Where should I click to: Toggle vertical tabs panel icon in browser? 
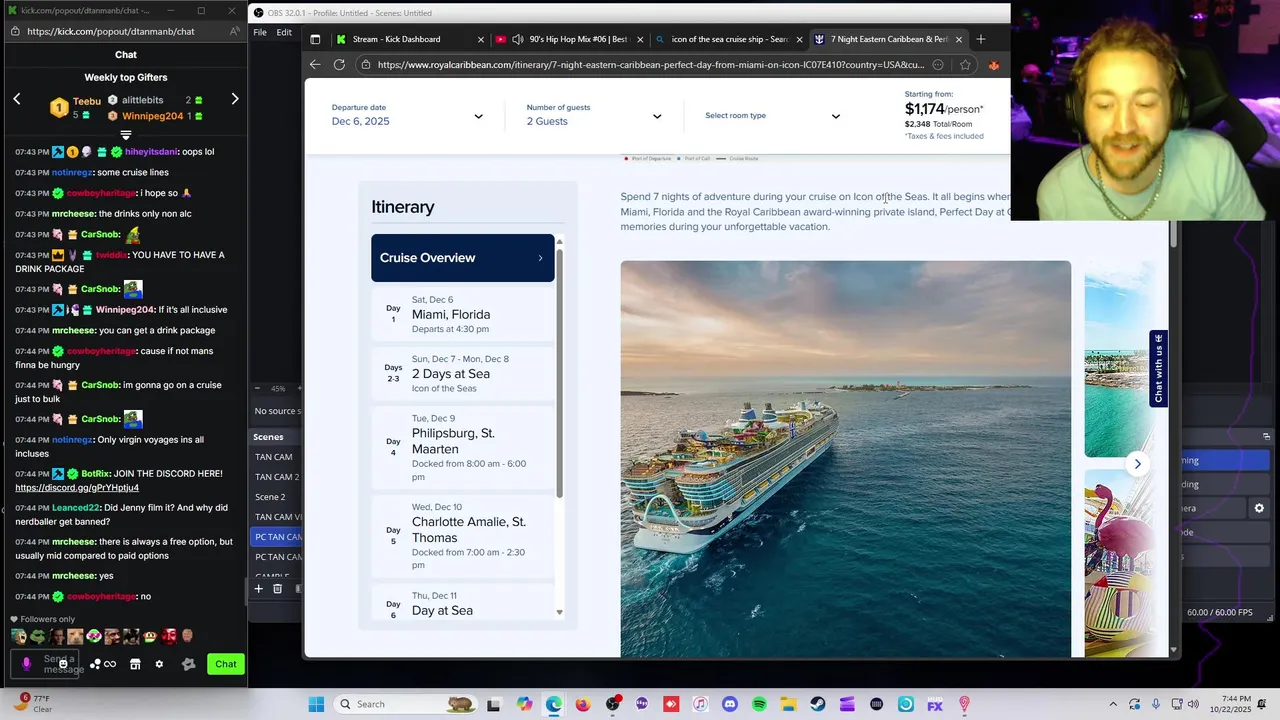point(315,39)
